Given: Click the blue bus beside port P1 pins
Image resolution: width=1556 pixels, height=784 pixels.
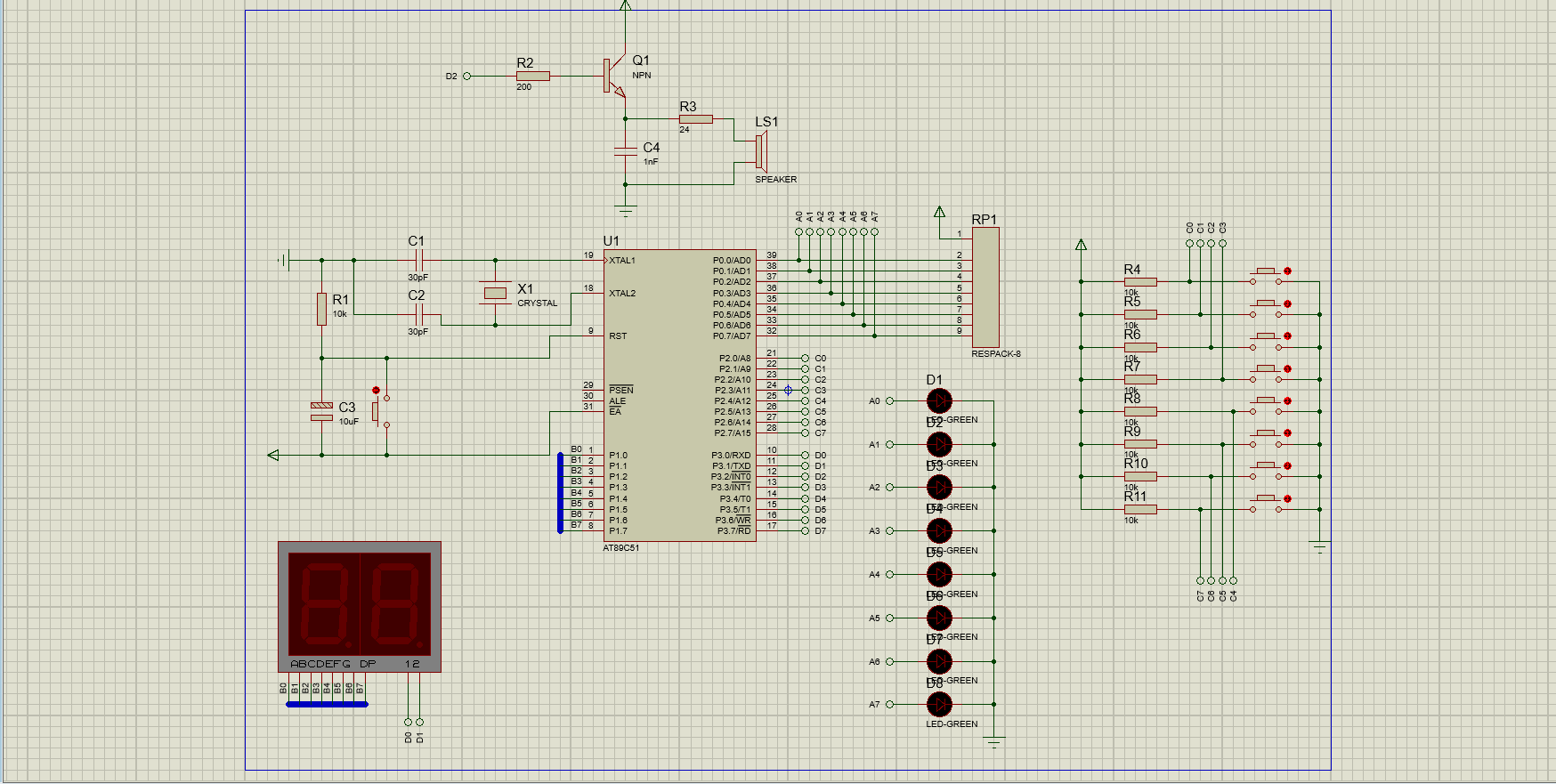Looking at the screenshot, I should click(560, 493).
